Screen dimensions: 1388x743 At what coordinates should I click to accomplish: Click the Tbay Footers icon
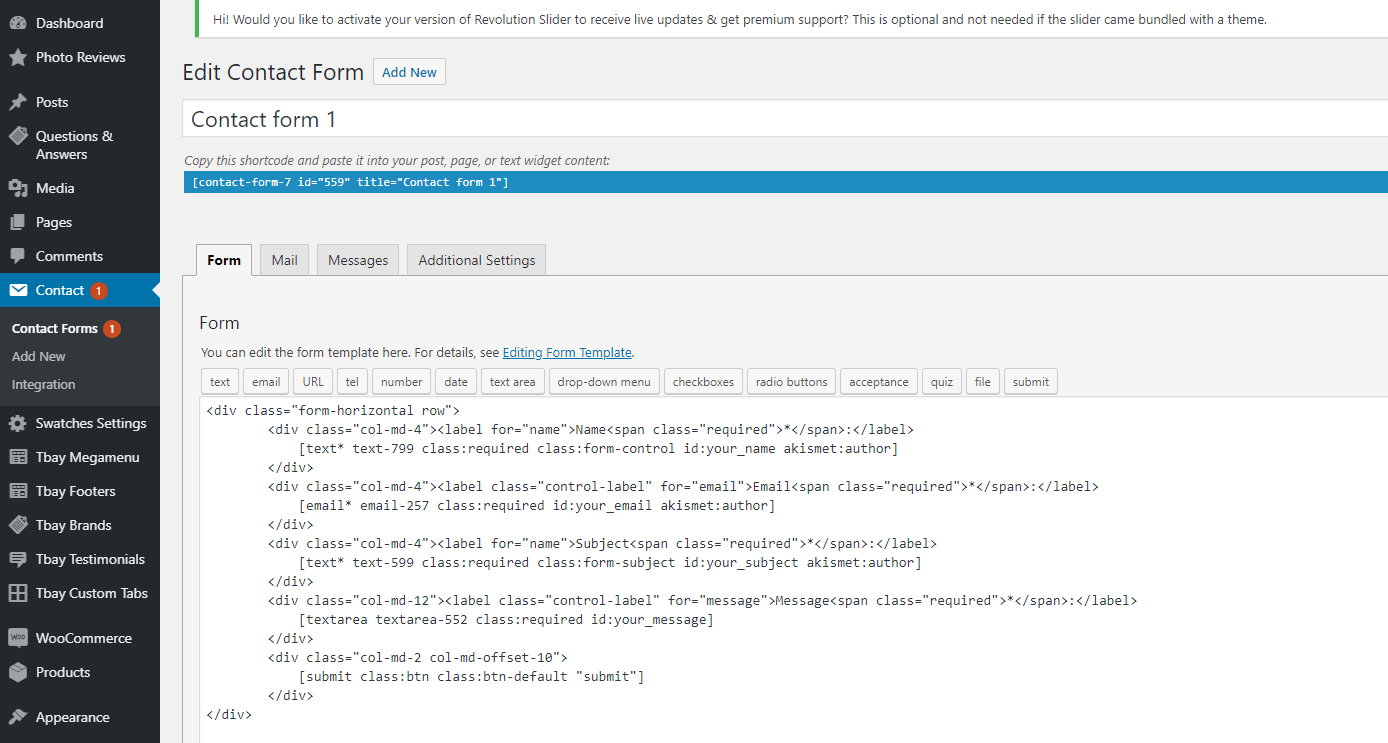(18, 491)
